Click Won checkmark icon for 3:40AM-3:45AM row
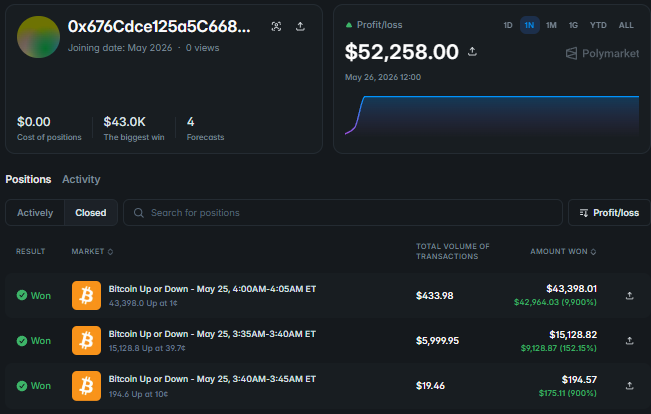651x414 pixels. click(x=22, y=386)
